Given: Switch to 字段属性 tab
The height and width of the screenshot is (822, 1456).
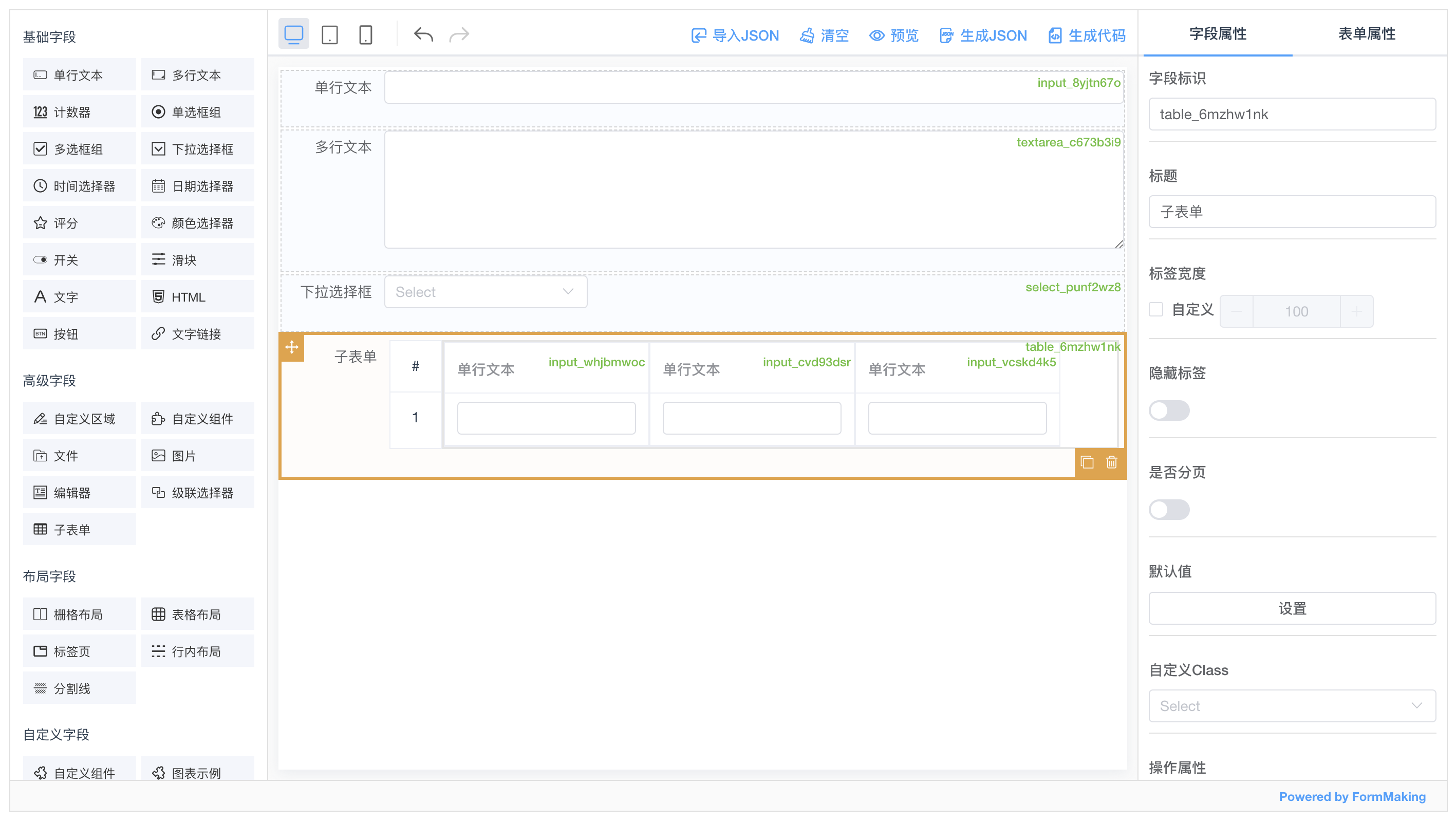Looking at the screenshot, I should click(x=1218, y=34).
